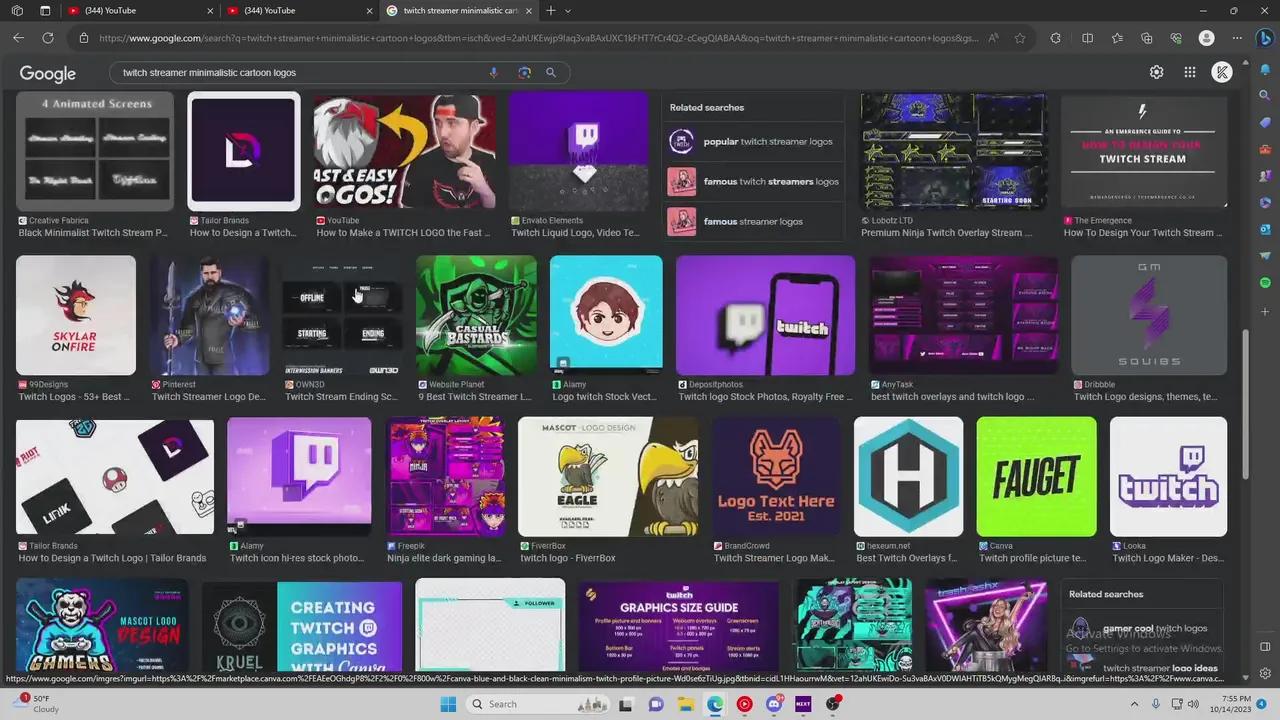1280x720 pixels.
Task: Open related search famous twitch streamers logos
Action: 752,181
